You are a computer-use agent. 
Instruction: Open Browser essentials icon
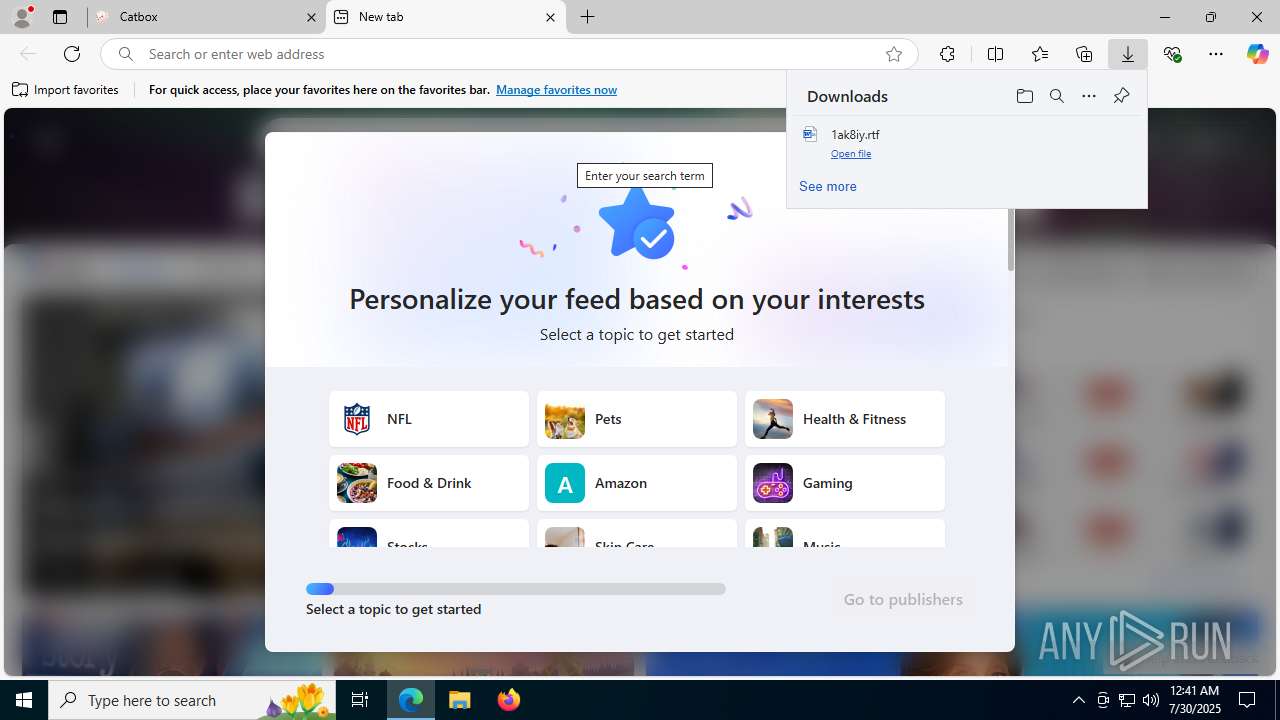pyautogui.click(x=1172, y=54)
